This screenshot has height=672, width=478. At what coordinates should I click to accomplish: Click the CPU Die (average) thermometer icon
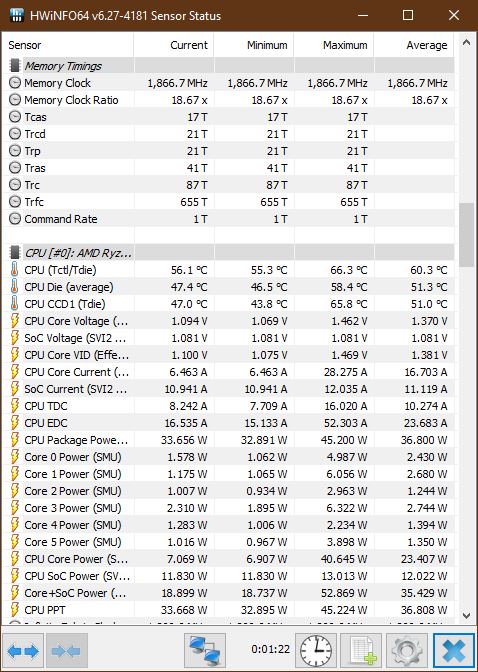click(15, 287)
